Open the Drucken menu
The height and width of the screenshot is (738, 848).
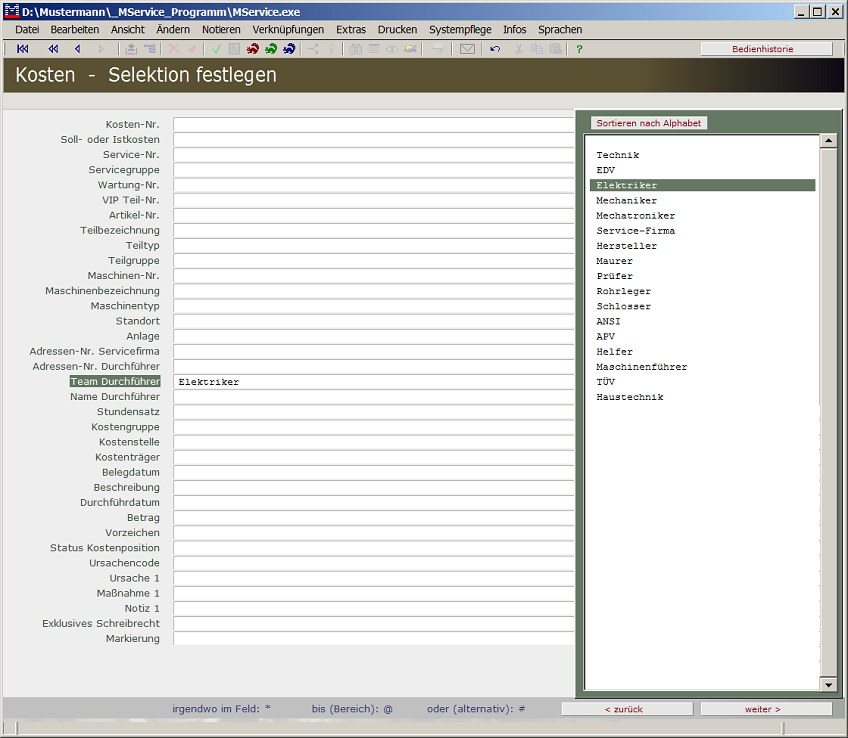tap(397, 30)
